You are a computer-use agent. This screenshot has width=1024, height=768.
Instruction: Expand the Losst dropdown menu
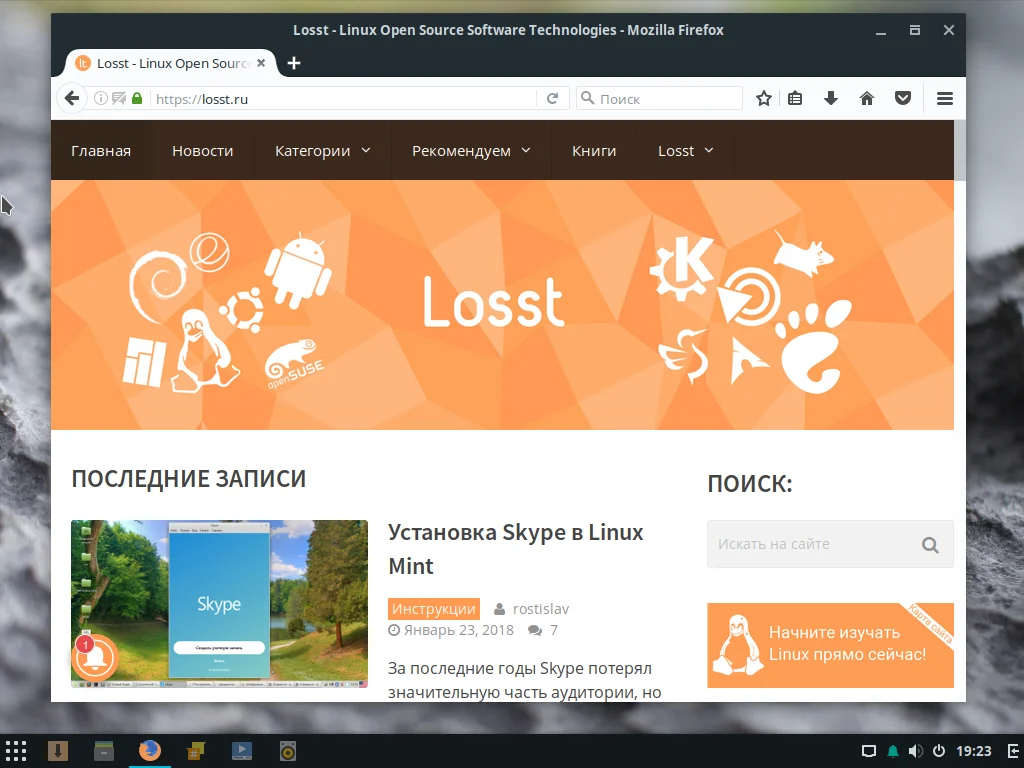point(686,151)
